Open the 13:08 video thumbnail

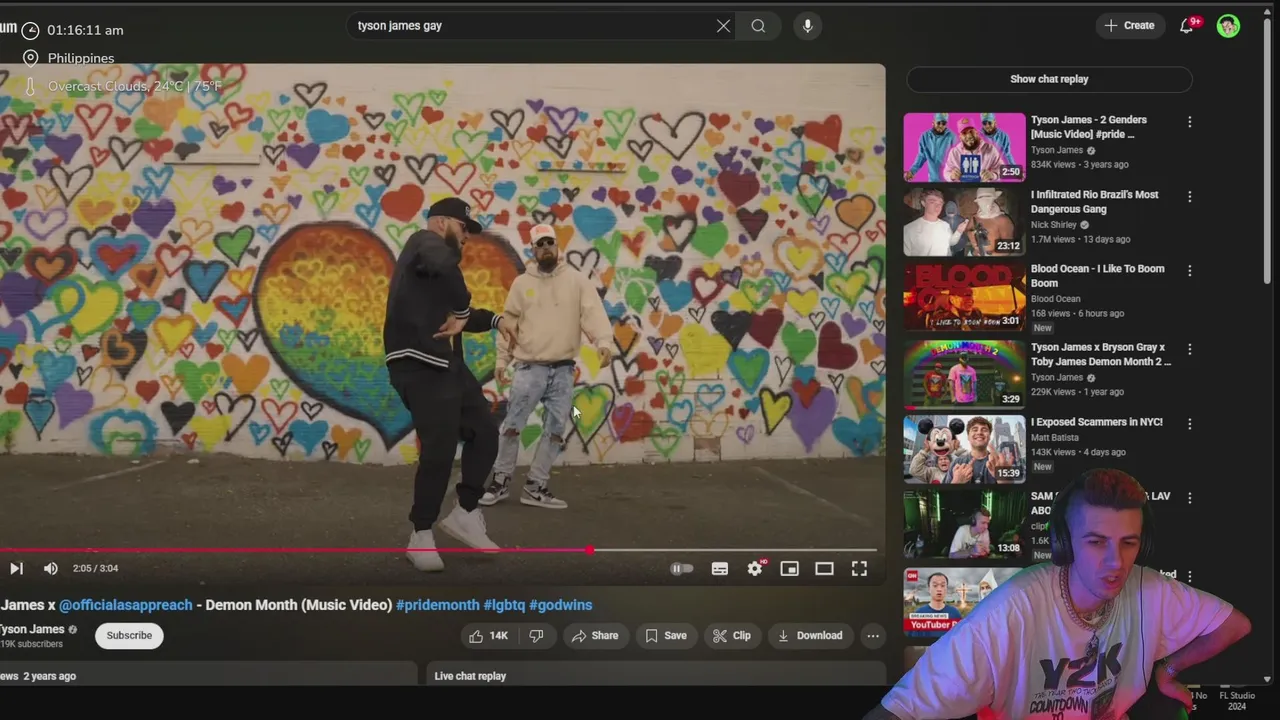pos(964,523)
